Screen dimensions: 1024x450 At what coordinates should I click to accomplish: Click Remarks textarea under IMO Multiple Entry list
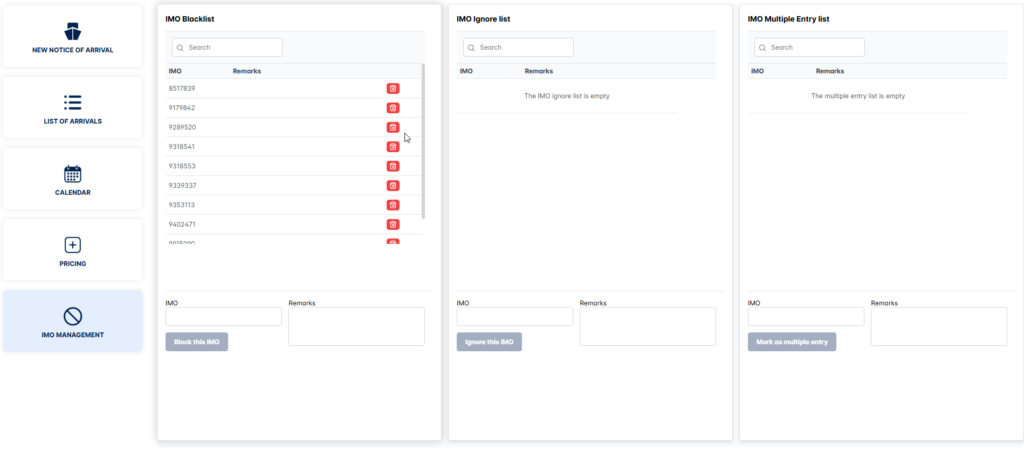938,326
